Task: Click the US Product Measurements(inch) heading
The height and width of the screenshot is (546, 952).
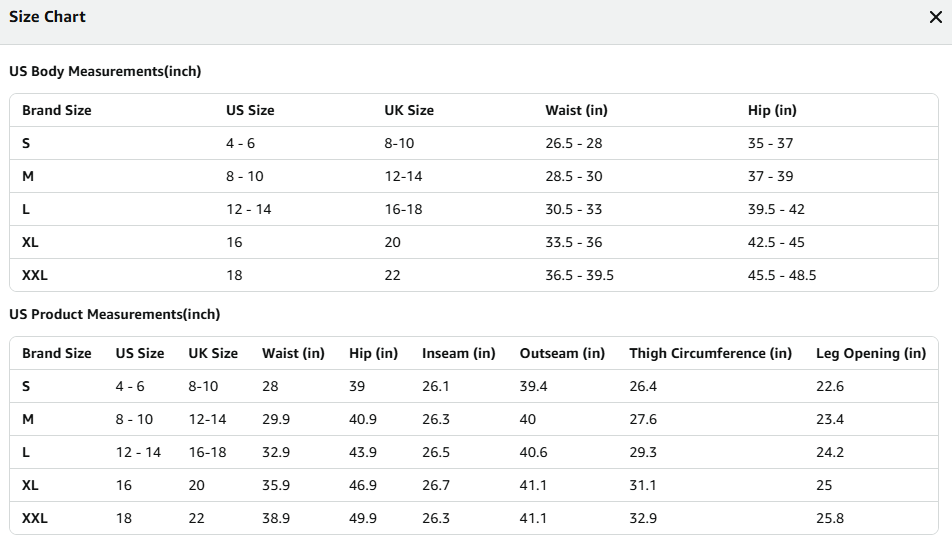Action: tap(114, 314)
